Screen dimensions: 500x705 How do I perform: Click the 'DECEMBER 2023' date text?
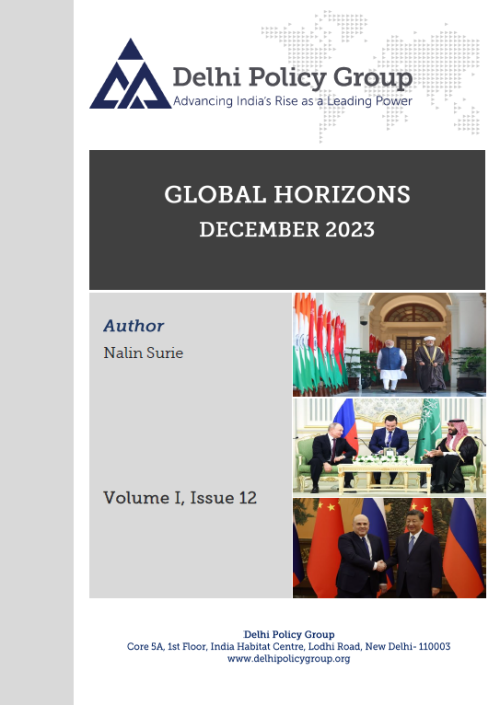(287, 229)
